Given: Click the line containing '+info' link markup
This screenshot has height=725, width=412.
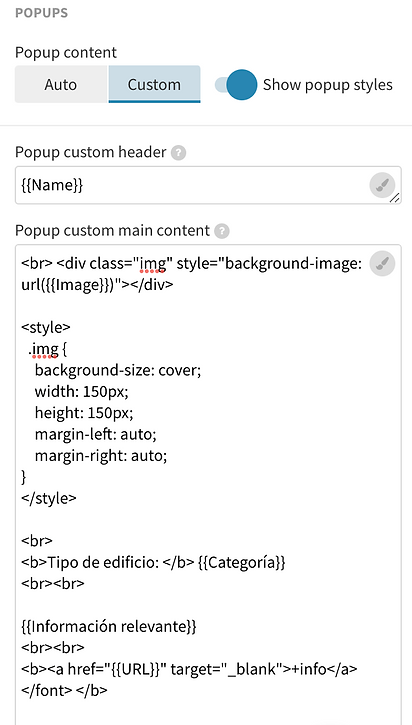Looking at the screenshot, I should pos(189,669).
